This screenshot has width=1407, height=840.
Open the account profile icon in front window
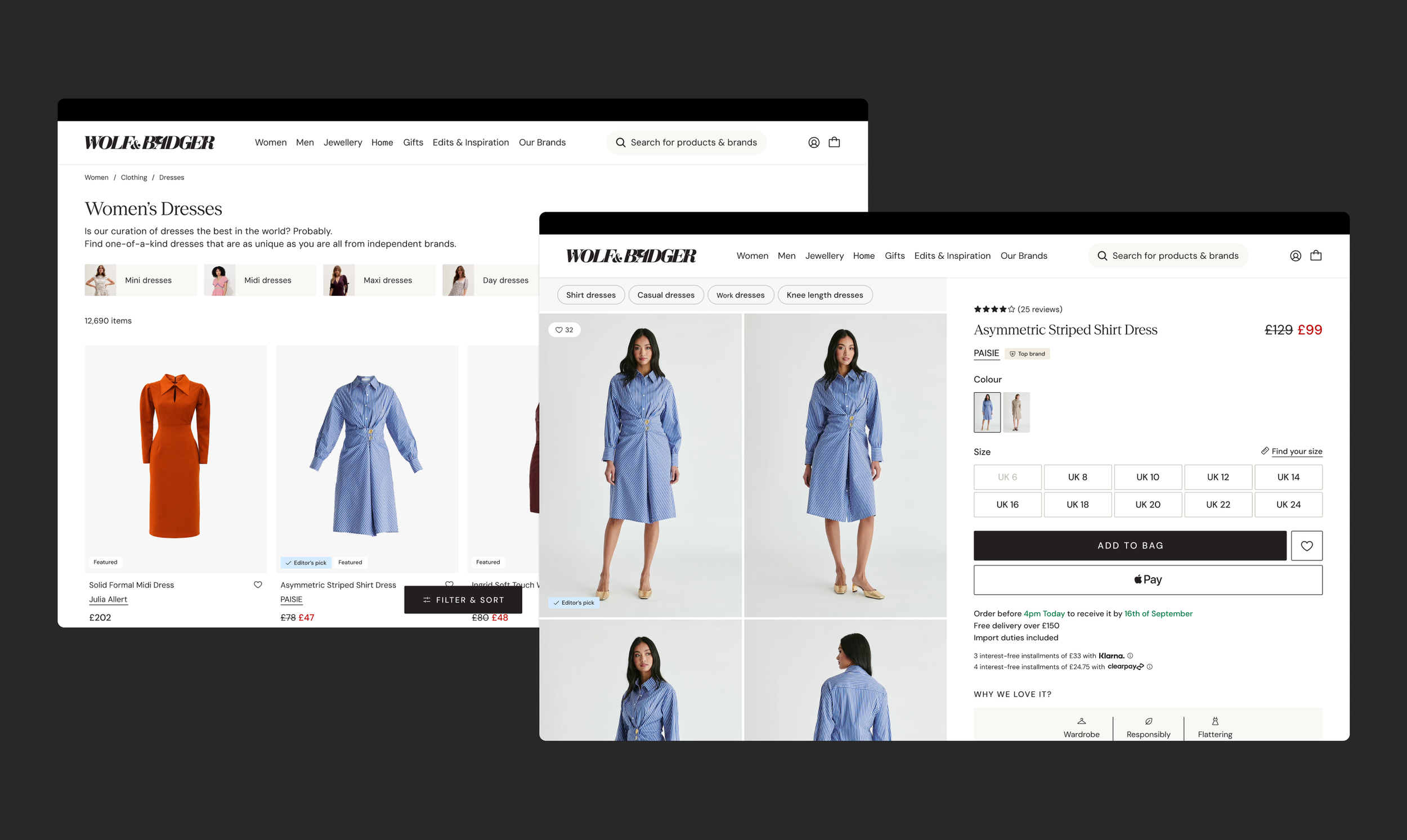1295,256
